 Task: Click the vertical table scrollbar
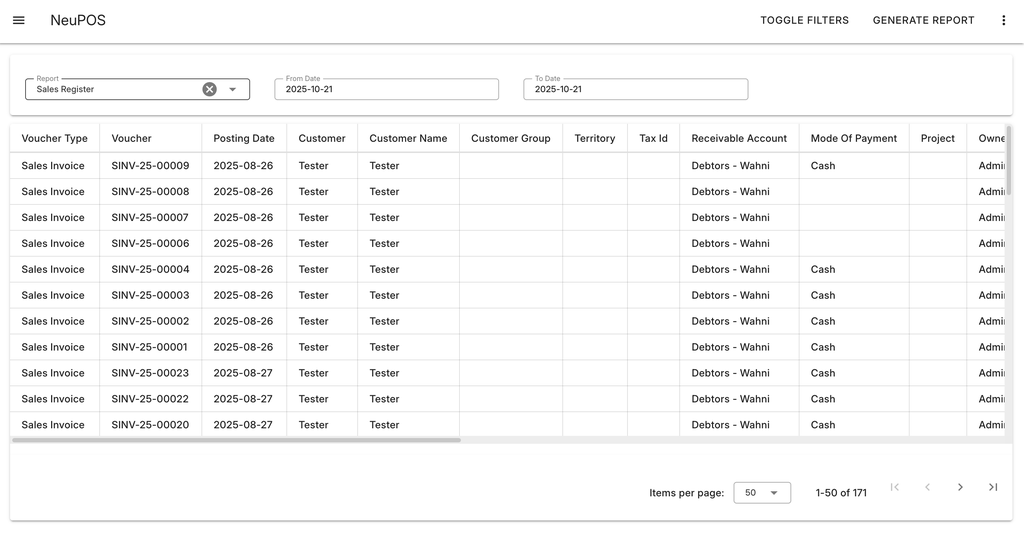pyautogui.click(x=1009, y=160)
